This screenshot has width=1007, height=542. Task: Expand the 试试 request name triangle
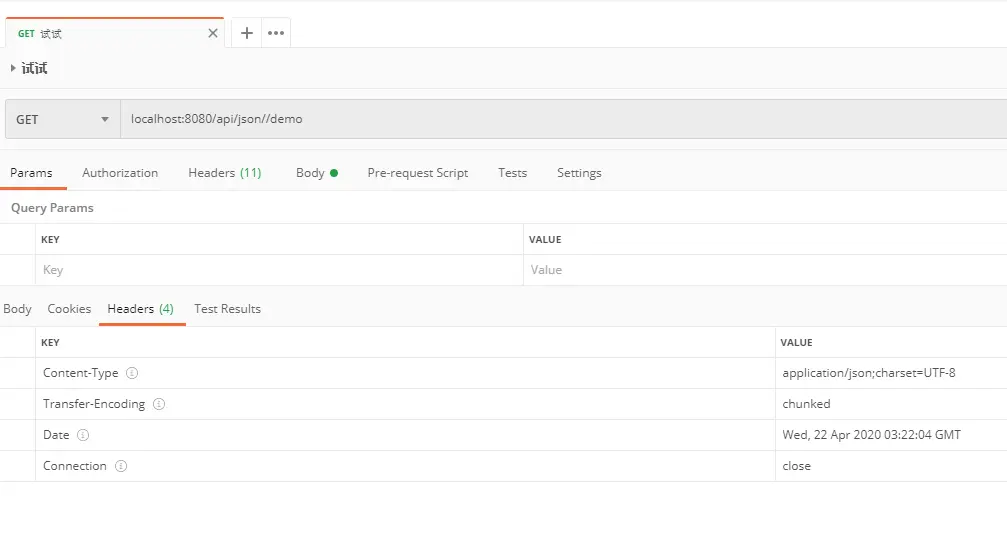point(13,68)
